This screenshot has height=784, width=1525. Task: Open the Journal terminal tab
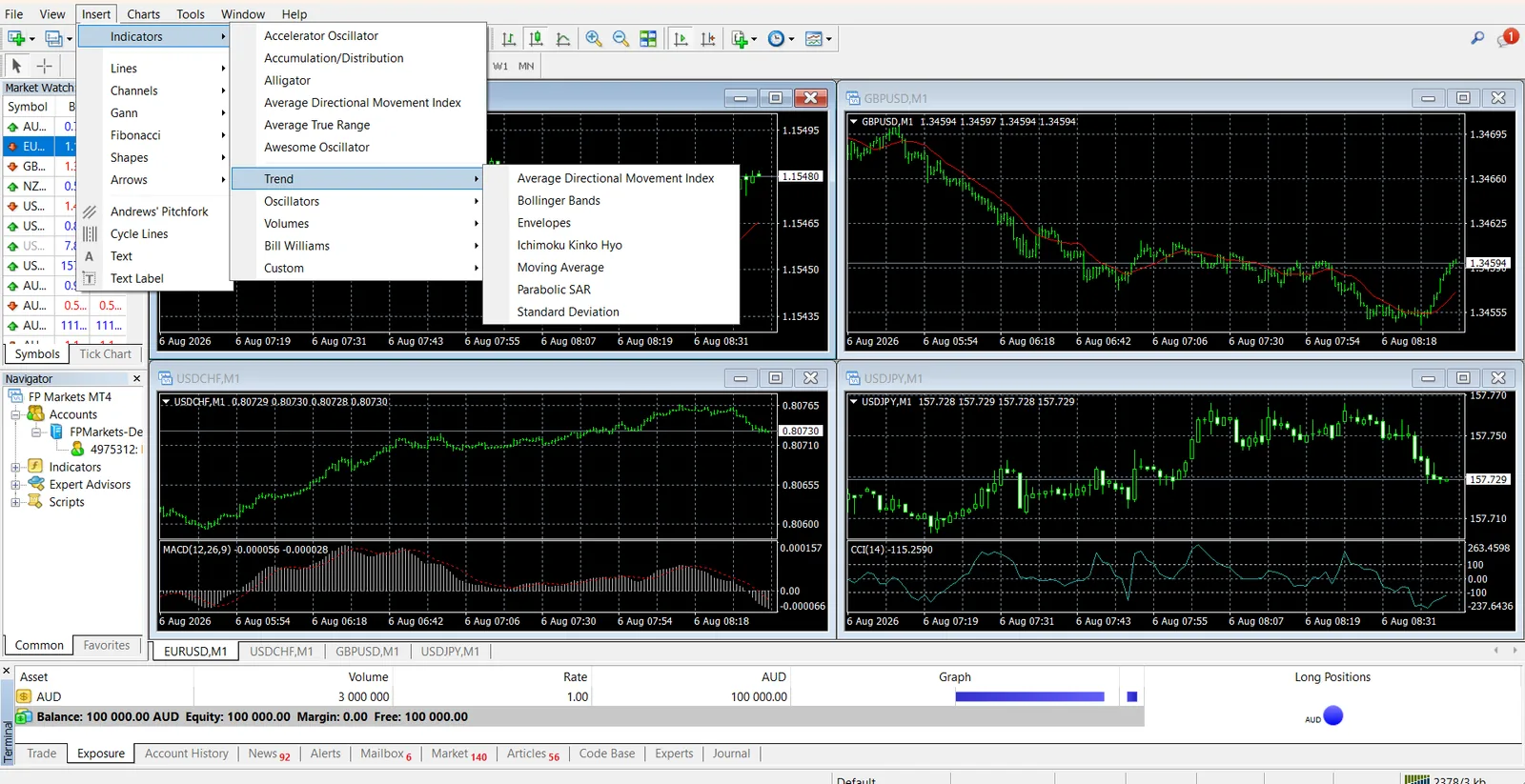731,754
